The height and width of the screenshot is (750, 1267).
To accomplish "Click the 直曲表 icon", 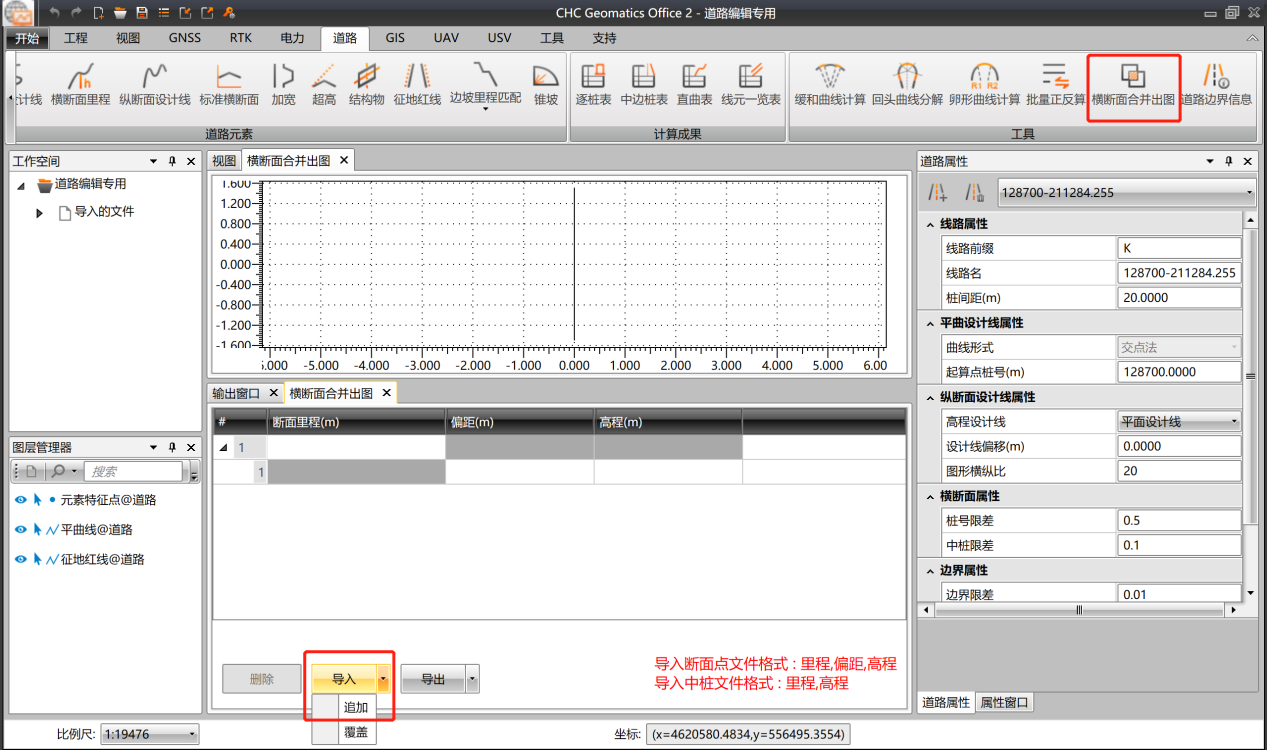I will [x=694, y=84].
